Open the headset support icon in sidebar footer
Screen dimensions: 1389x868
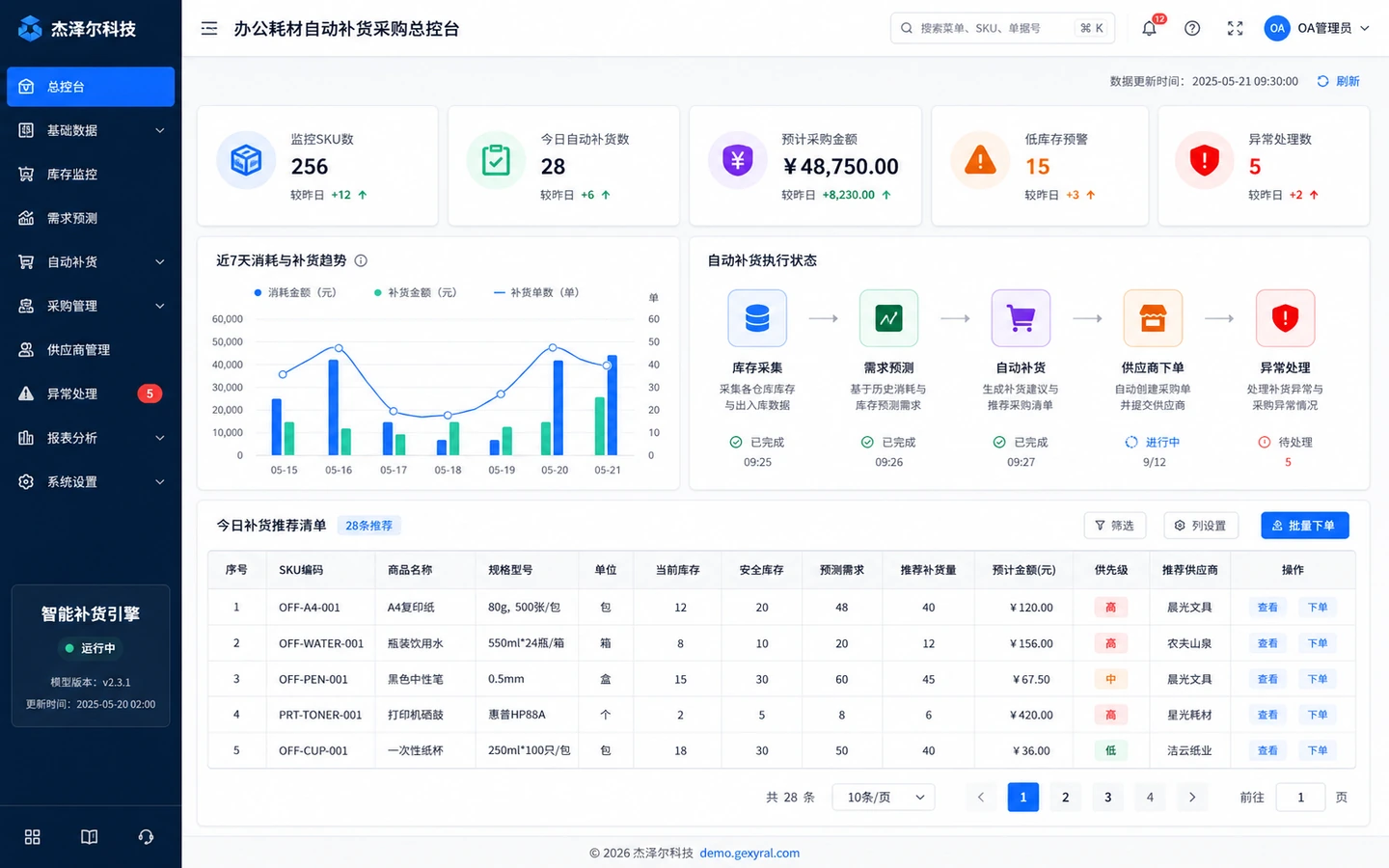tap(146, 837)
